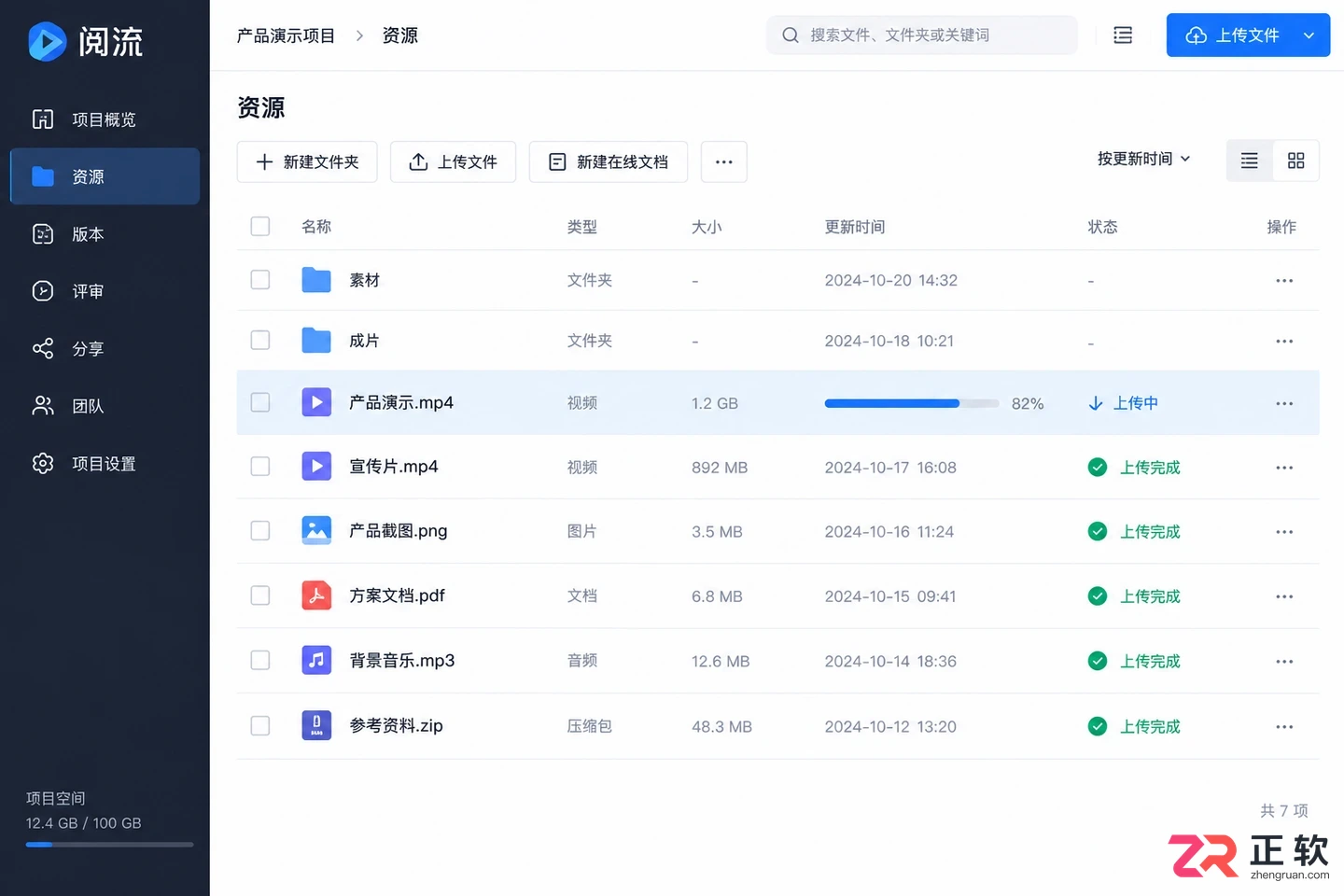Open more actions for 方案文档.pdf row
This screenshot has height=896, width=1344.
(x=1284, y=596)
